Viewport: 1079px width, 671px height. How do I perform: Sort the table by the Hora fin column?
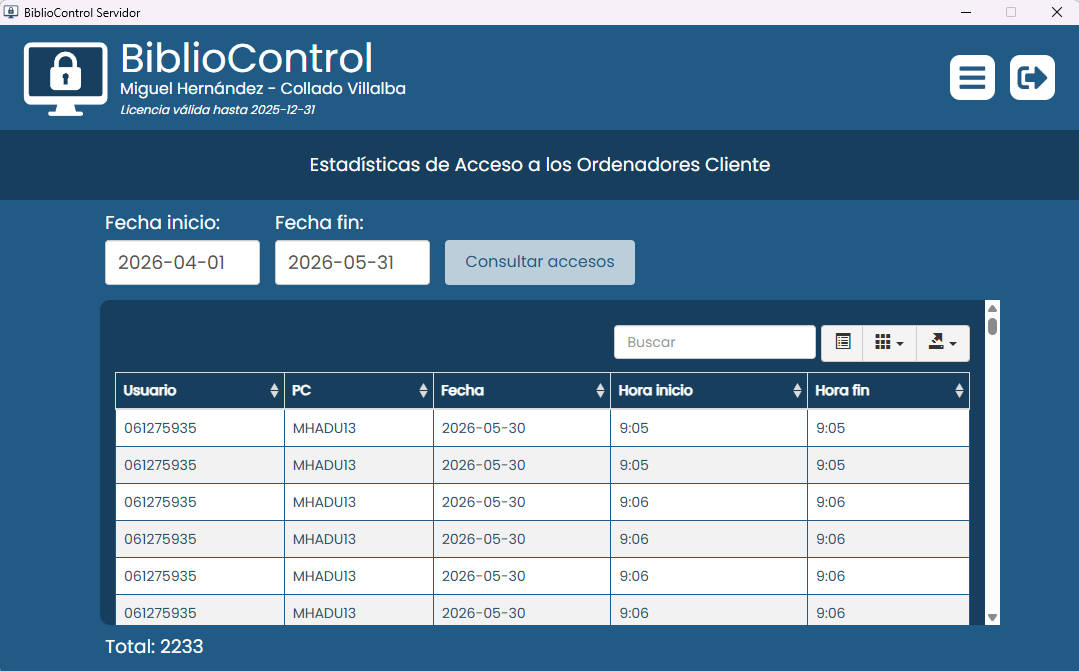pyautogui.click(x=888, y=390)
